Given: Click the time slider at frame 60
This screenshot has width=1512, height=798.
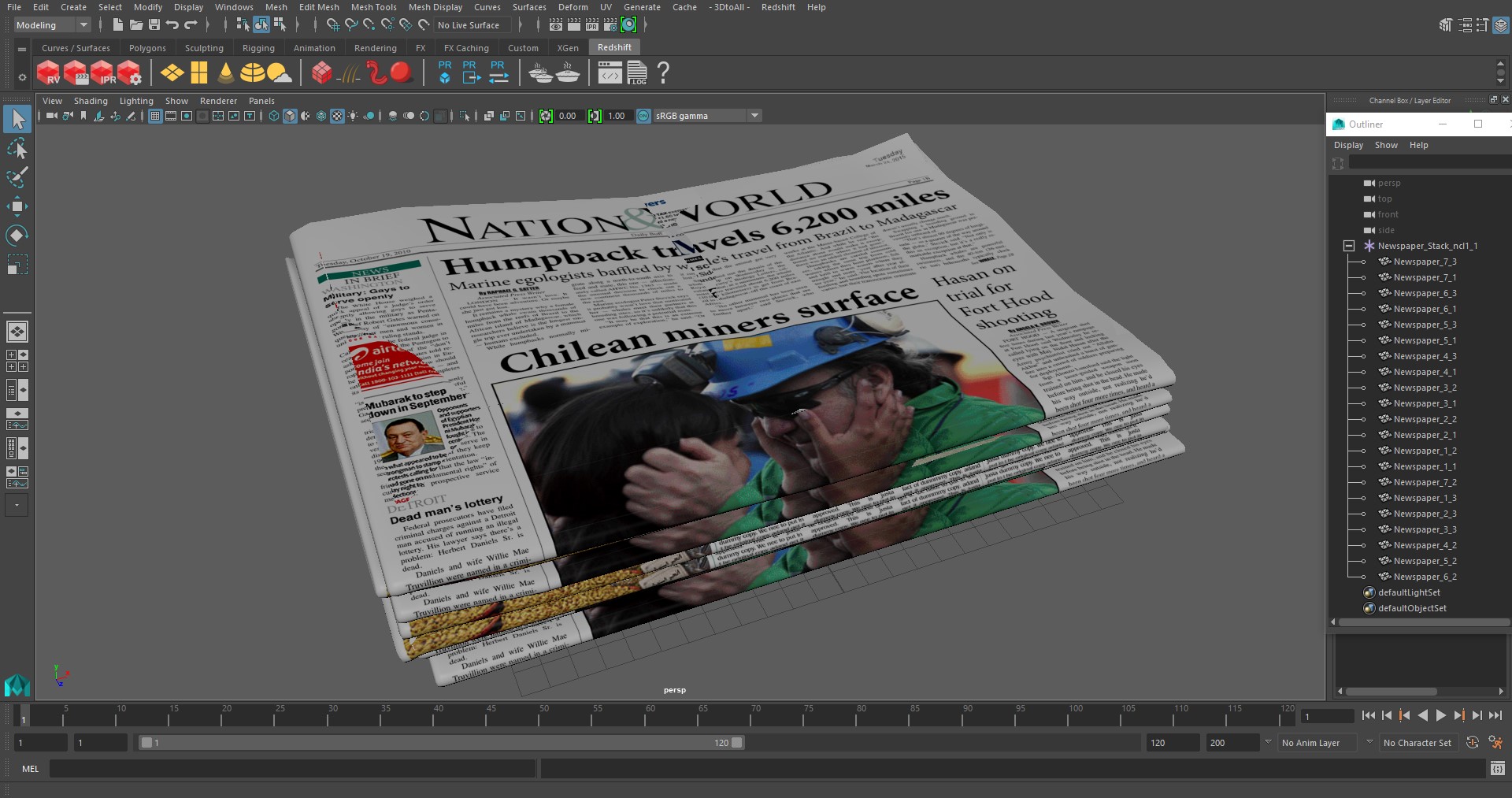Looking at the screenshot, I should (650, 715).
